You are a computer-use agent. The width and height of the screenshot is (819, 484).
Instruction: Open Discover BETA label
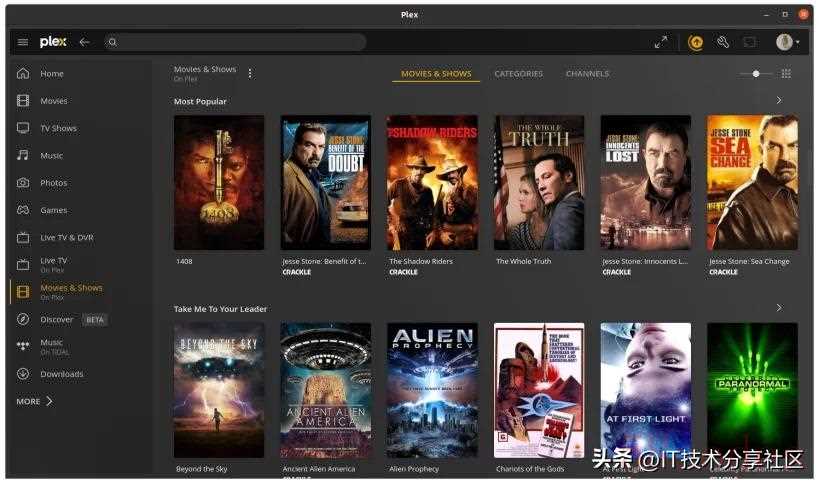click(x=56, y=320)
